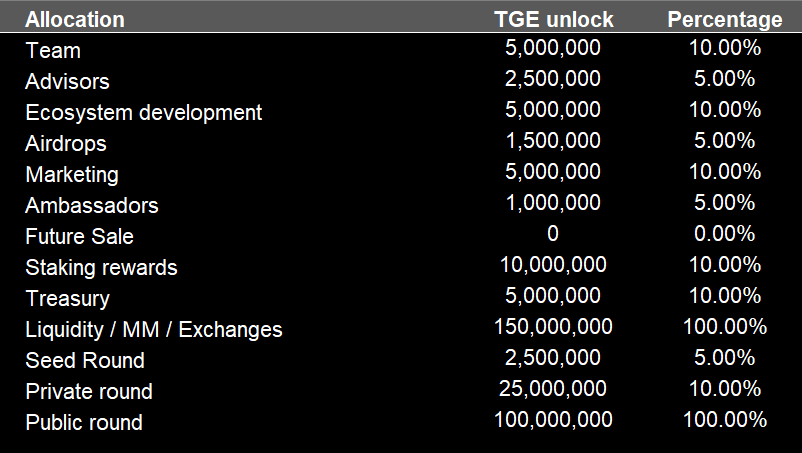The width and height of the screenshot is (802, 453).
Task: Click the 1,500,000 Airdrops unlock value
Action: [553, 141]
